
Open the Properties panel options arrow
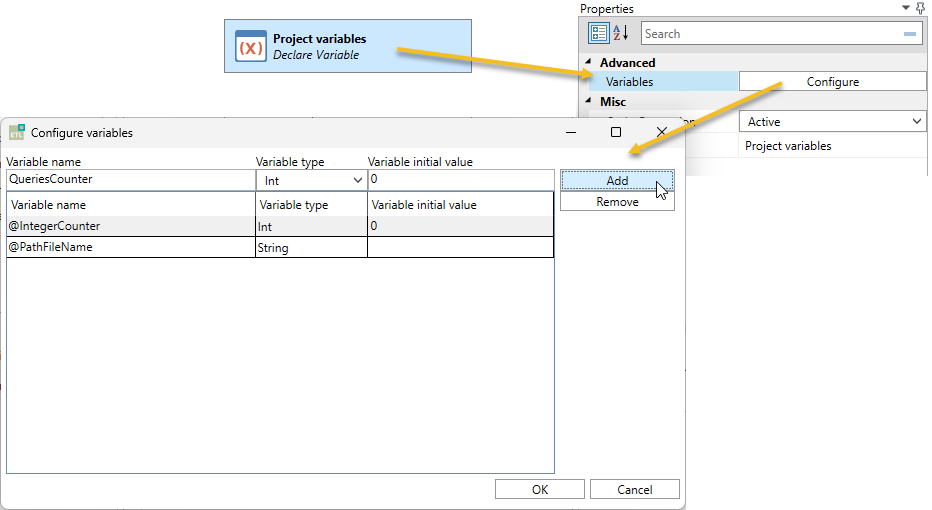906,8
